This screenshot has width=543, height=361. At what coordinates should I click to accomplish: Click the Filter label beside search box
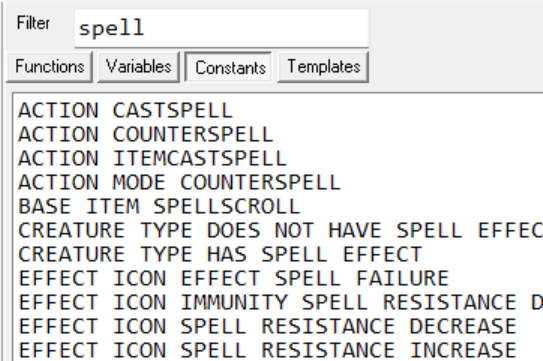click(33, 23)
